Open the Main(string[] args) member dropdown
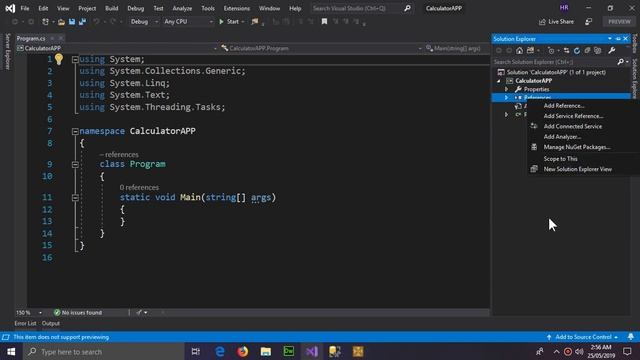Image resolution: width=640 pixels, height=360 pixels. pyautogui.click(x=456, y=48)
